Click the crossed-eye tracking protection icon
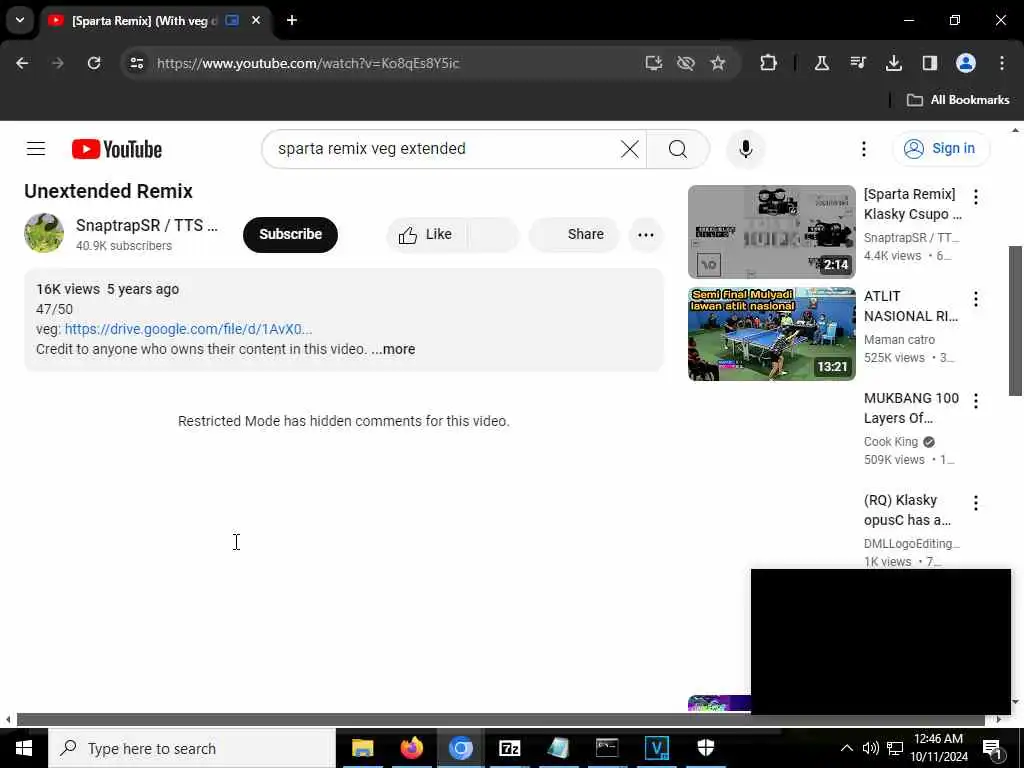 [686, 63]
